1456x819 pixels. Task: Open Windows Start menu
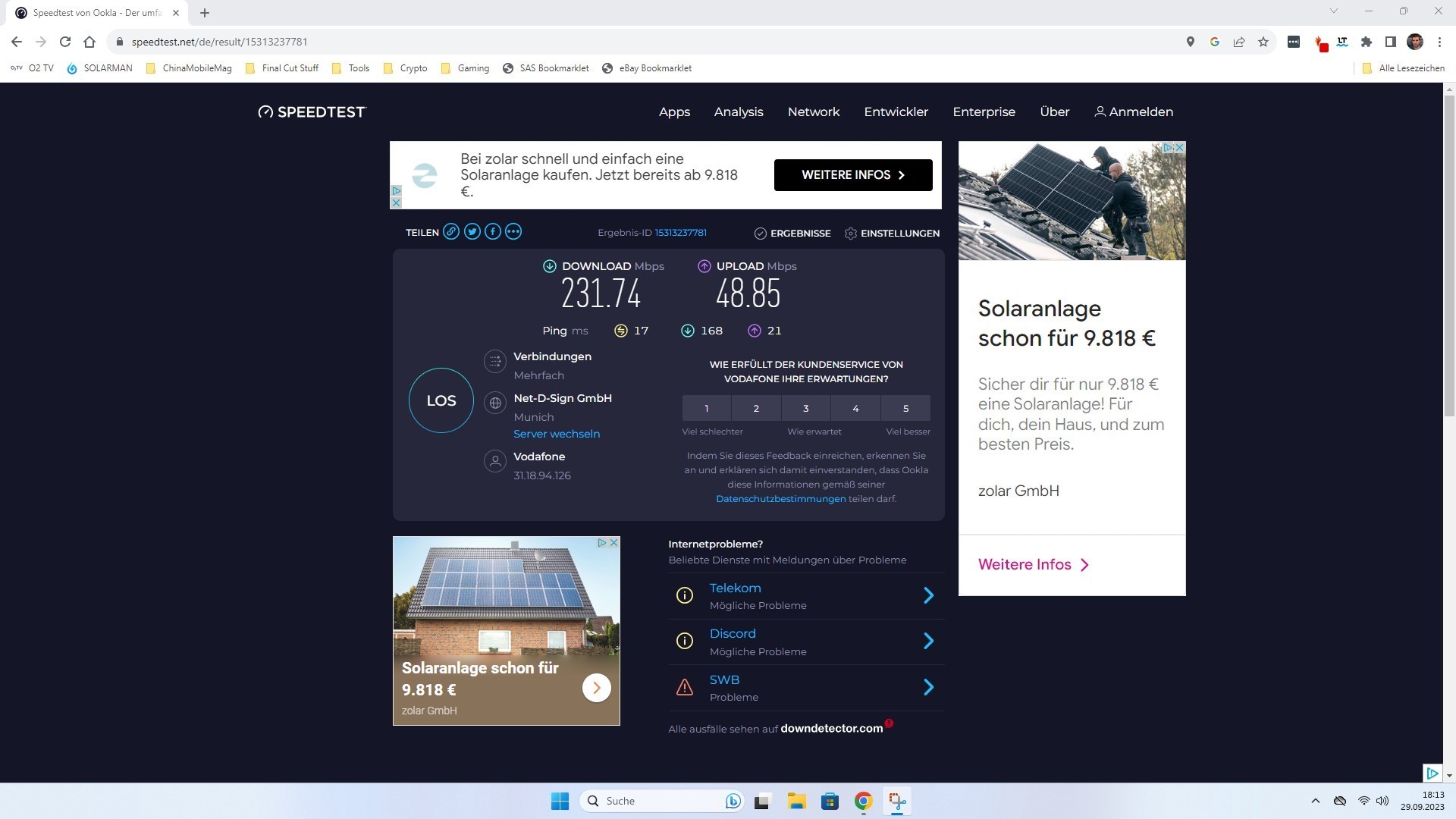560,801
